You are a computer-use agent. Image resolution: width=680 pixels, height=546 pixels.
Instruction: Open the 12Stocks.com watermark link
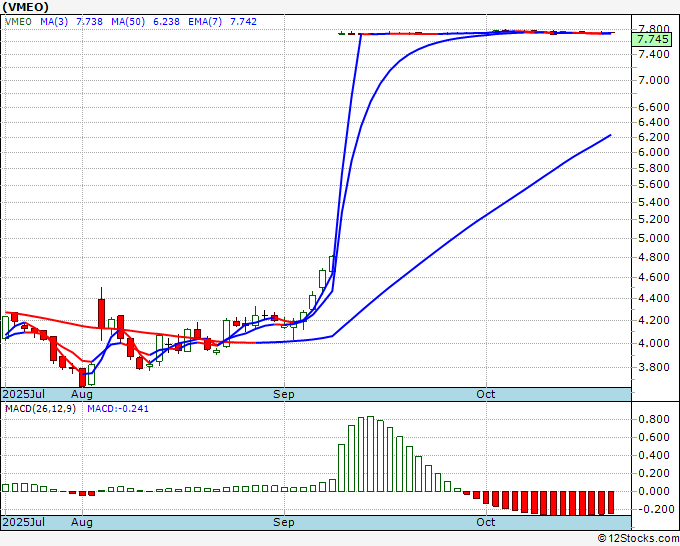(x=637, y=538)
